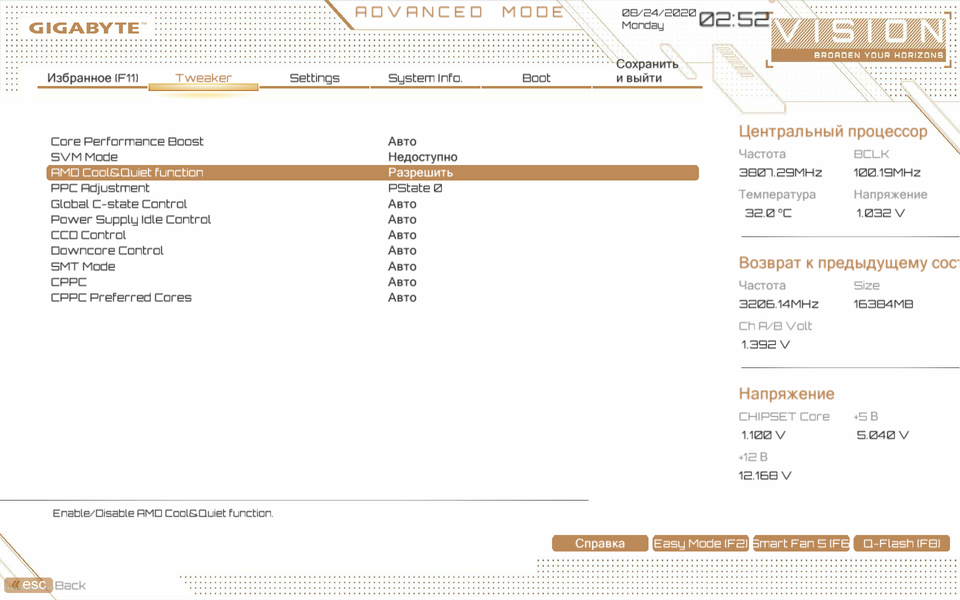
Task: Launch Q-Flash (F8) utility
Action: (901, 544)
